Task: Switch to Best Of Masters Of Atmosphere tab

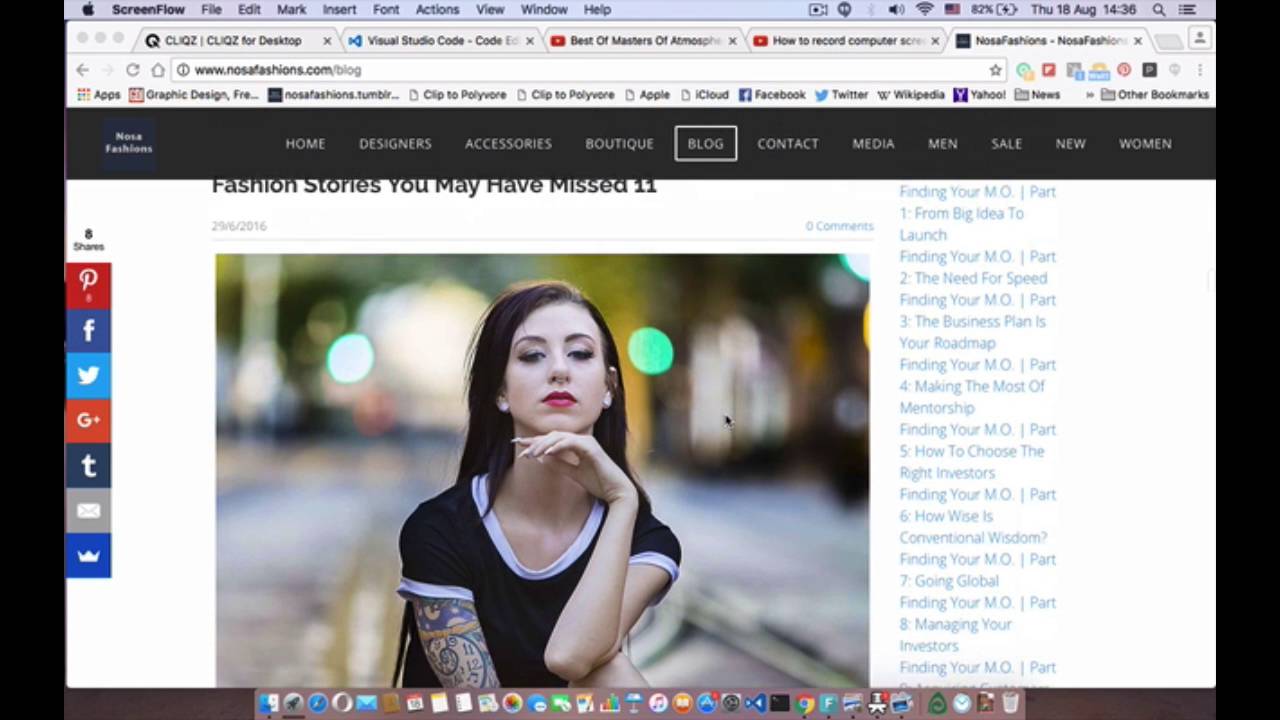Action: (643, 41)
